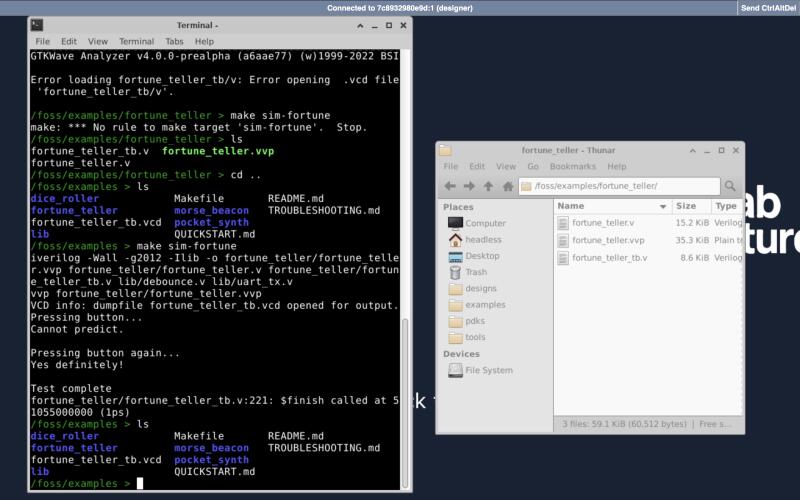Go forward in Thunar navigation

click(x=469, y=186)
